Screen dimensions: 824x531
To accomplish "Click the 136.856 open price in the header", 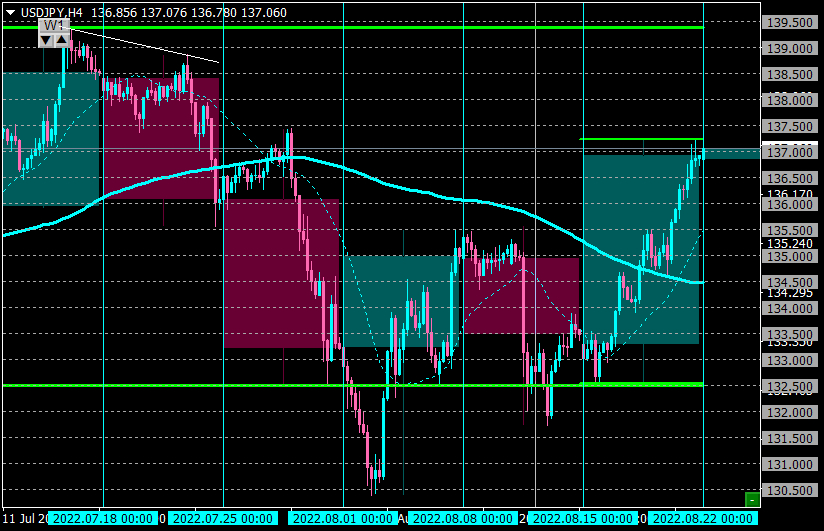I will point(114,13).
